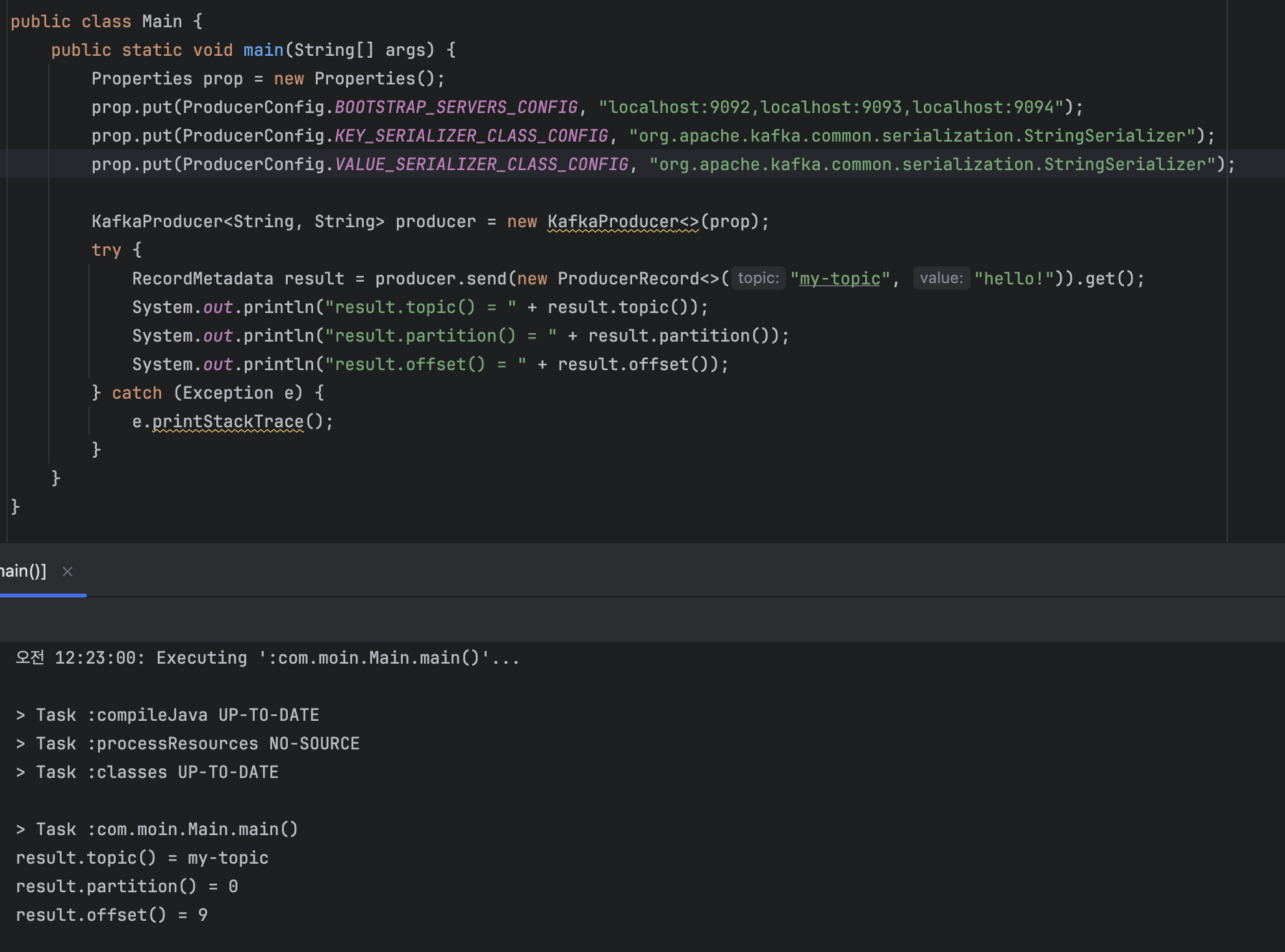Place cursor on the try keyword
1285x952 pixels.
tap(106, 251)
